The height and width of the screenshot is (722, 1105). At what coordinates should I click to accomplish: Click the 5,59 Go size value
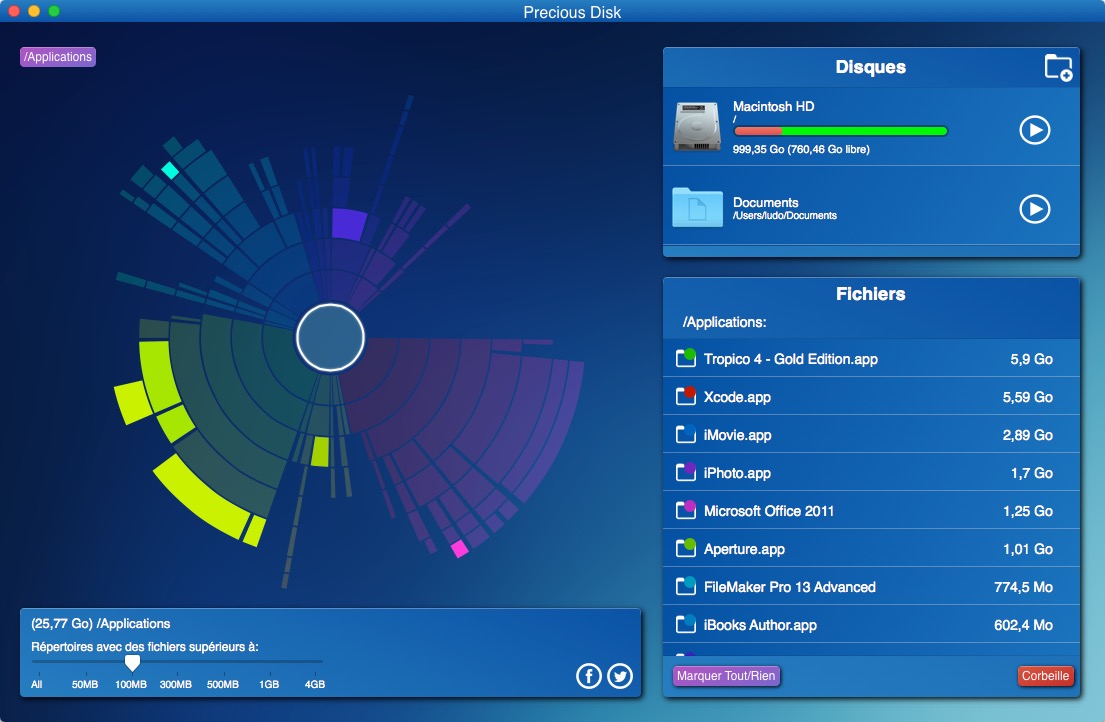(x=1028, y=397)
